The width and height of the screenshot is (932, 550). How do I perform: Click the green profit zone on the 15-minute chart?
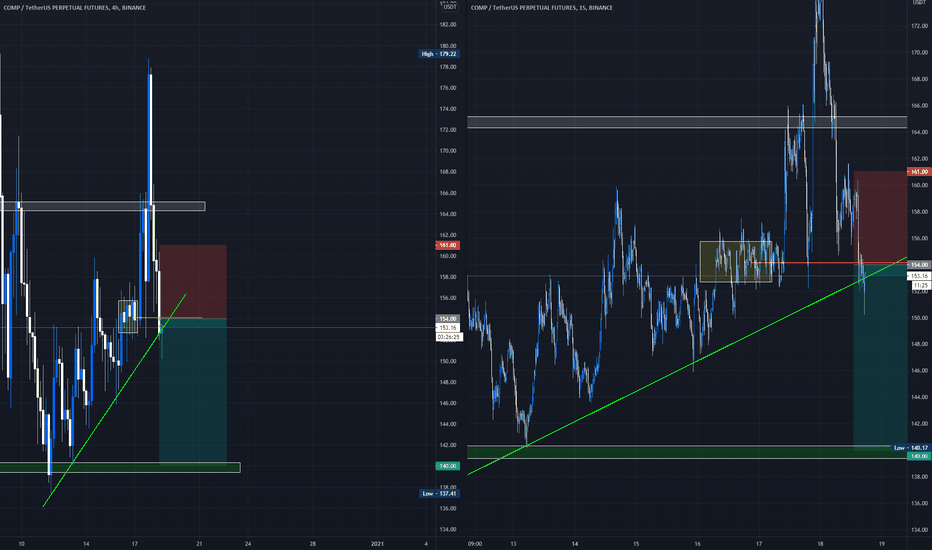880,356
